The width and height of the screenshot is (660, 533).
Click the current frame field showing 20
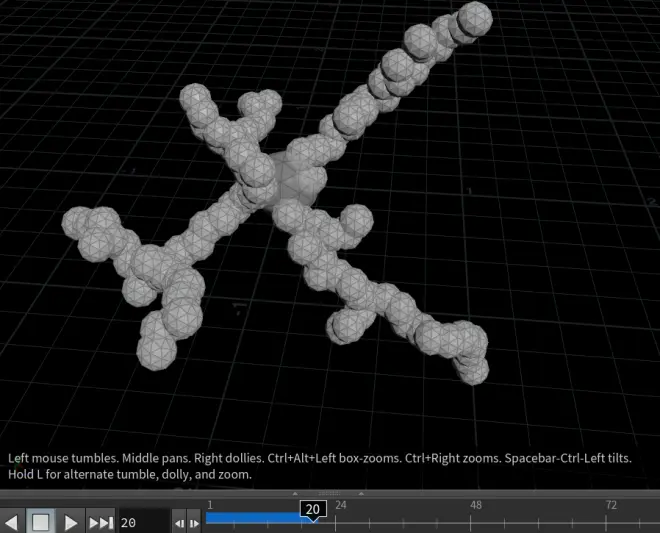(144, 522)
